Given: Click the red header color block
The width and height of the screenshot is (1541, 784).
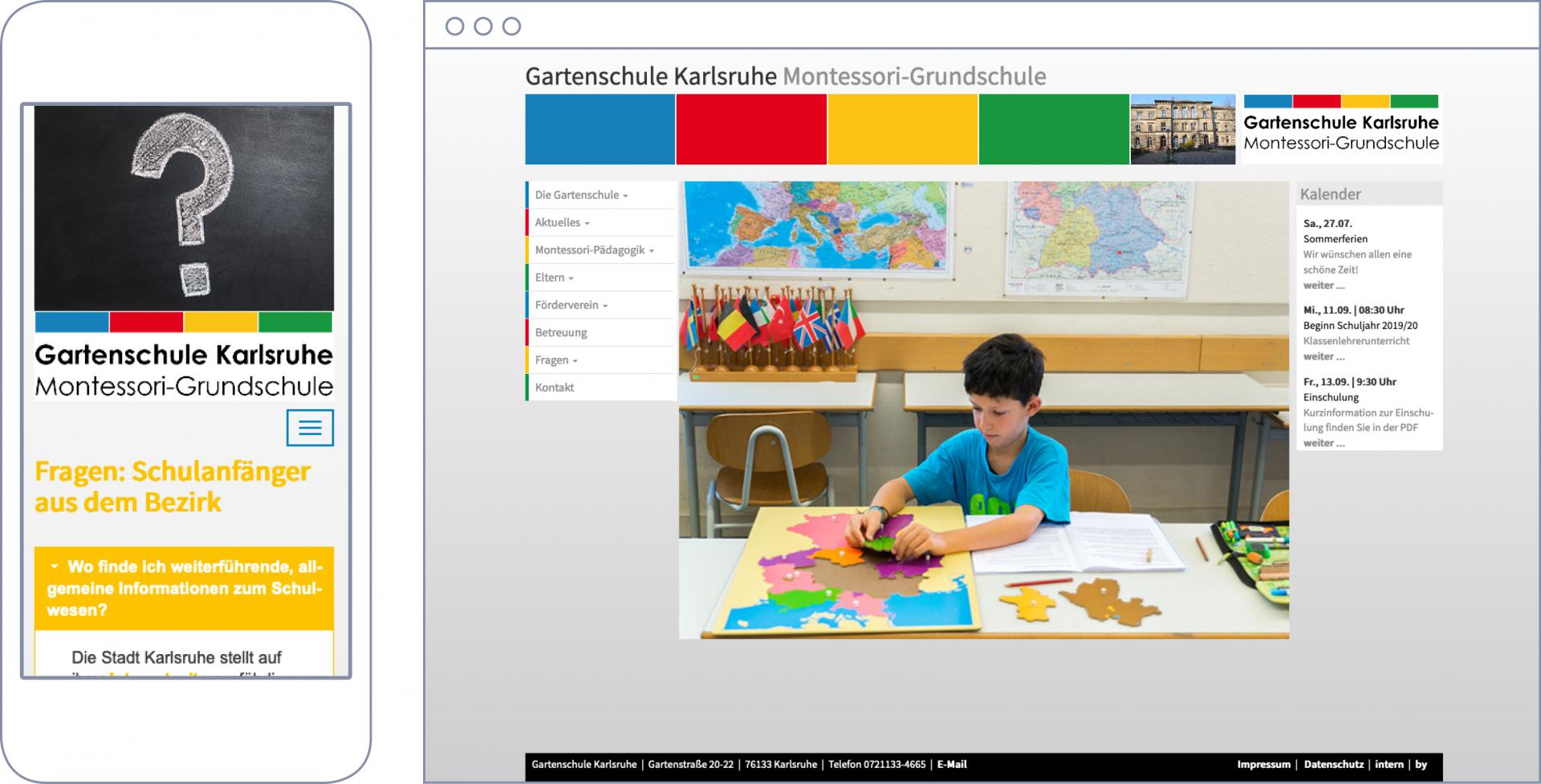Looking at the screenshot, I should tap(751, 129).
